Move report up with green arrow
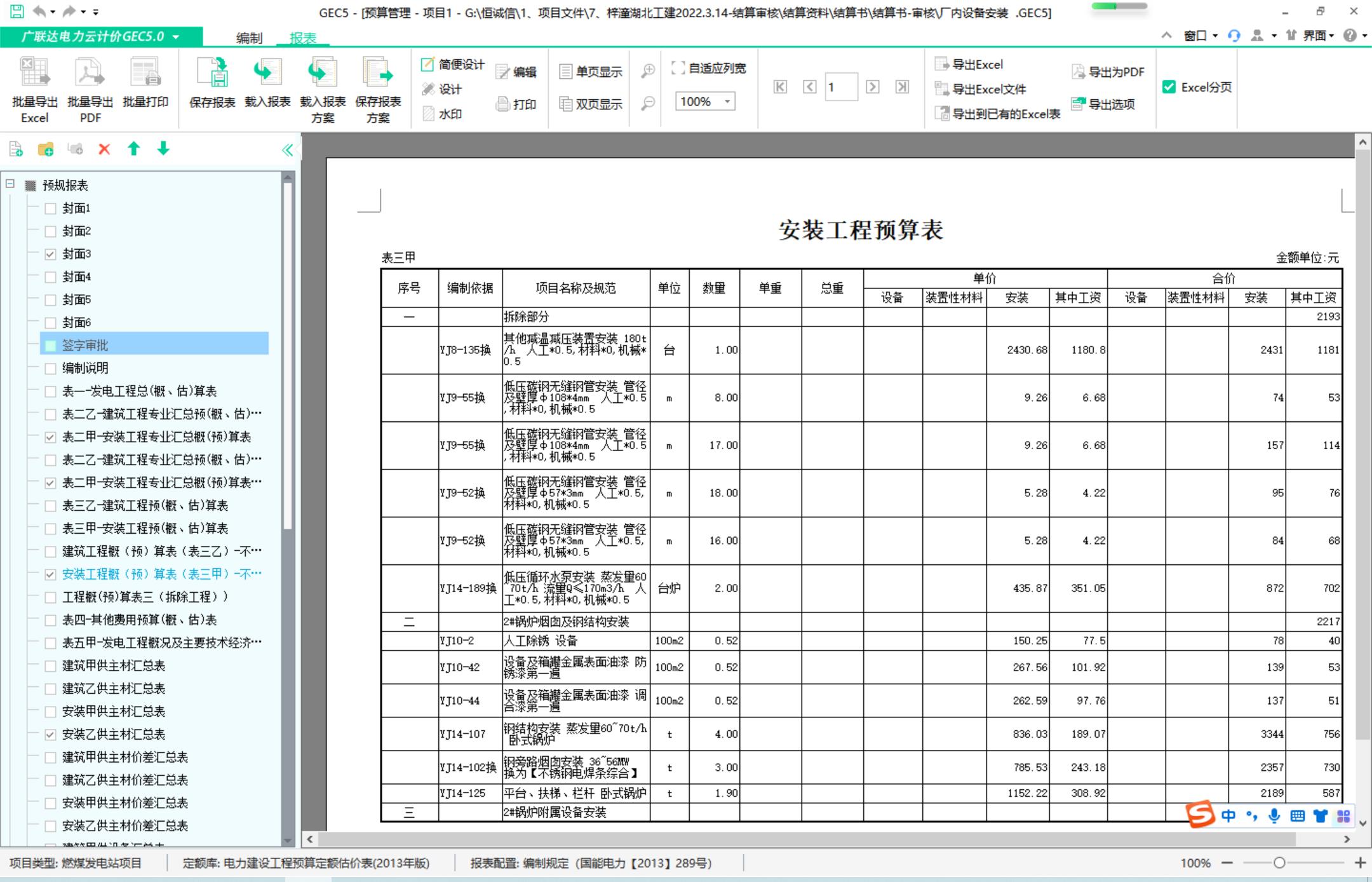1372x882 pixels. [133, 149]
